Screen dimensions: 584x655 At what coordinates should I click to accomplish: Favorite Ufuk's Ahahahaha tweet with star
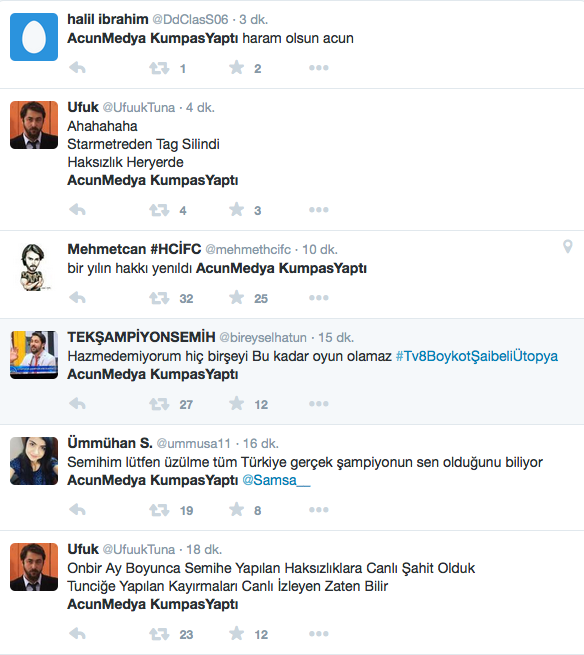[236, 209]
